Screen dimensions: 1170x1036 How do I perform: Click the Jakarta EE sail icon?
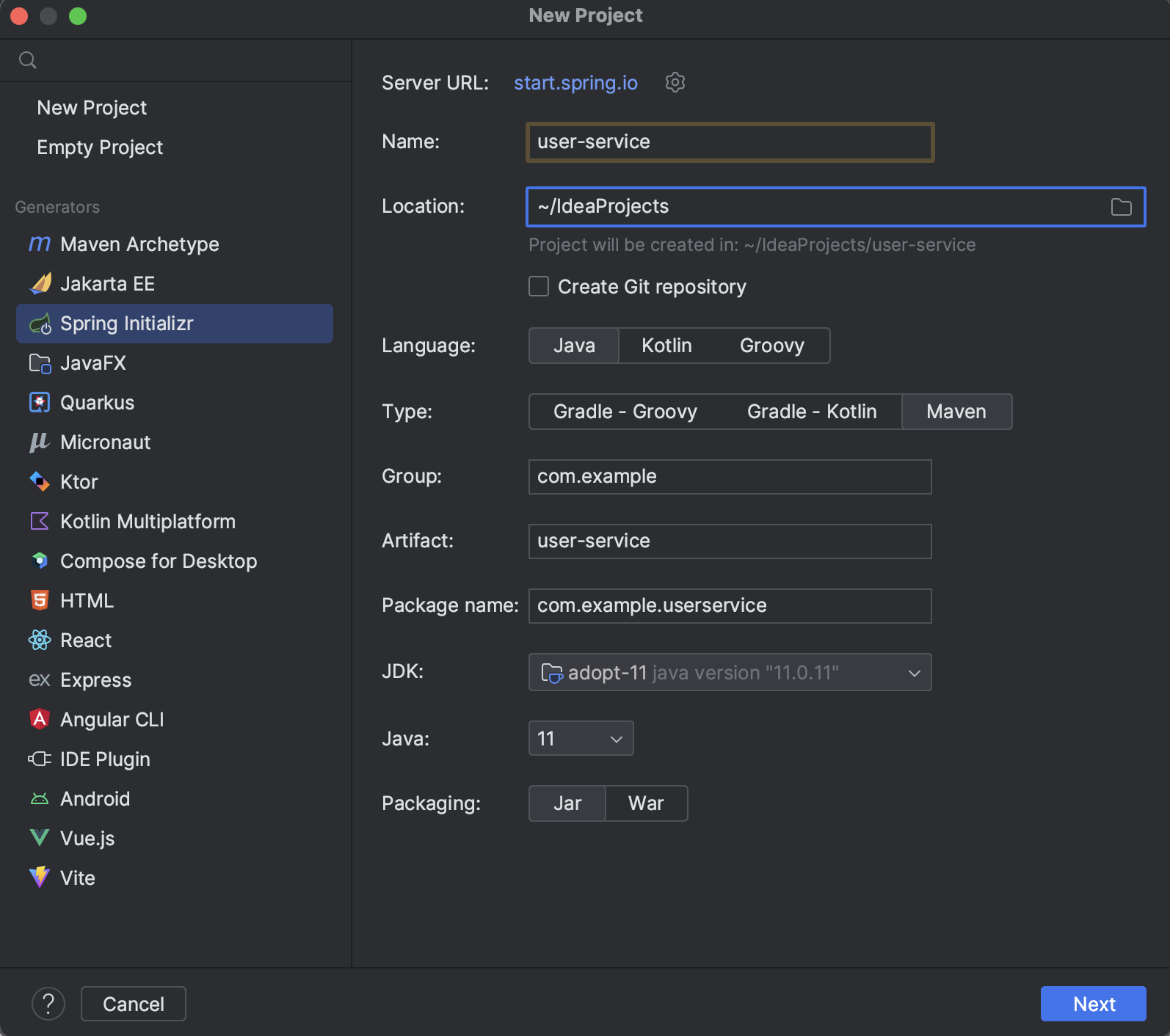(x=40, y=283)
